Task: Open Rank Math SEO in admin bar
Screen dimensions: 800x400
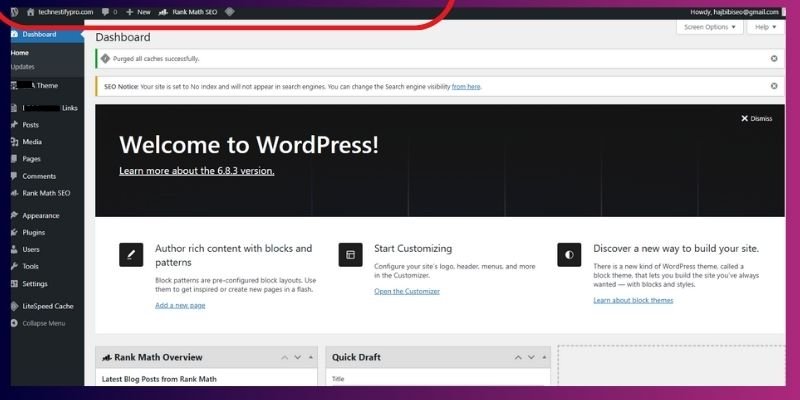Action: click(188, 12)
